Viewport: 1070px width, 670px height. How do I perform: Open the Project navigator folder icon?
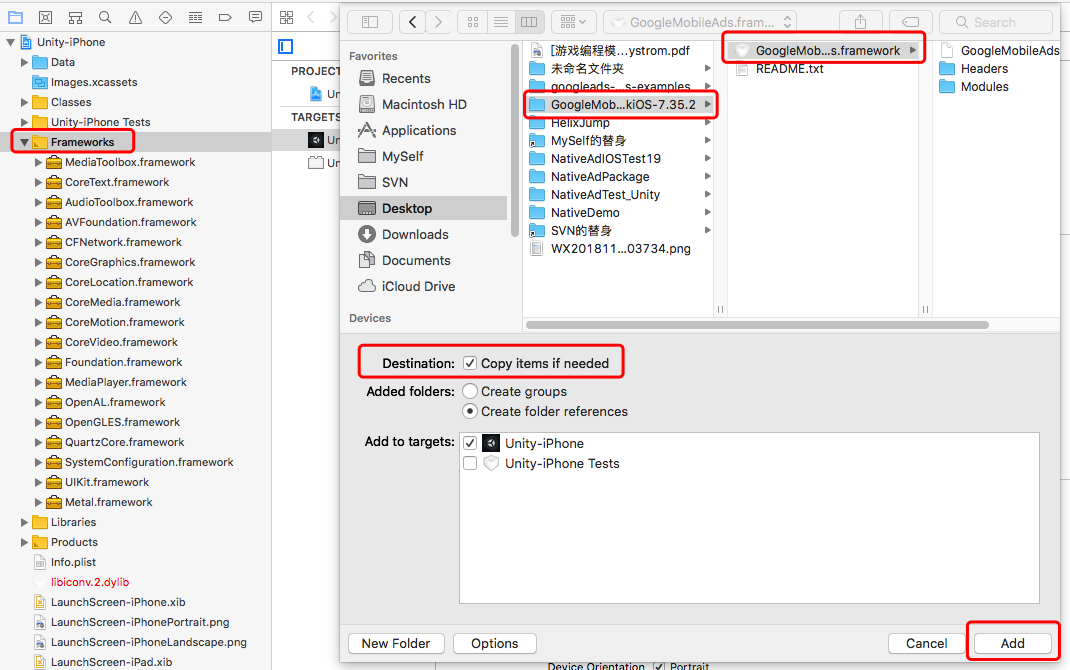coord(15,18)
